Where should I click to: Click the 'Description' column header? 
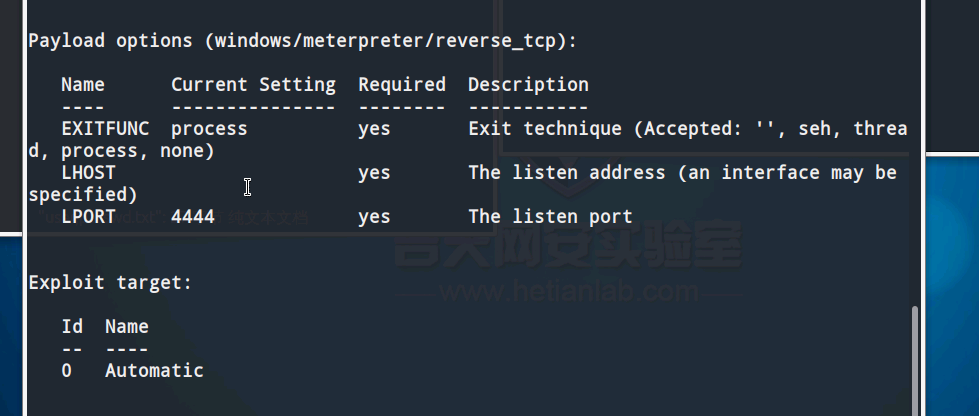click(528, 86)
